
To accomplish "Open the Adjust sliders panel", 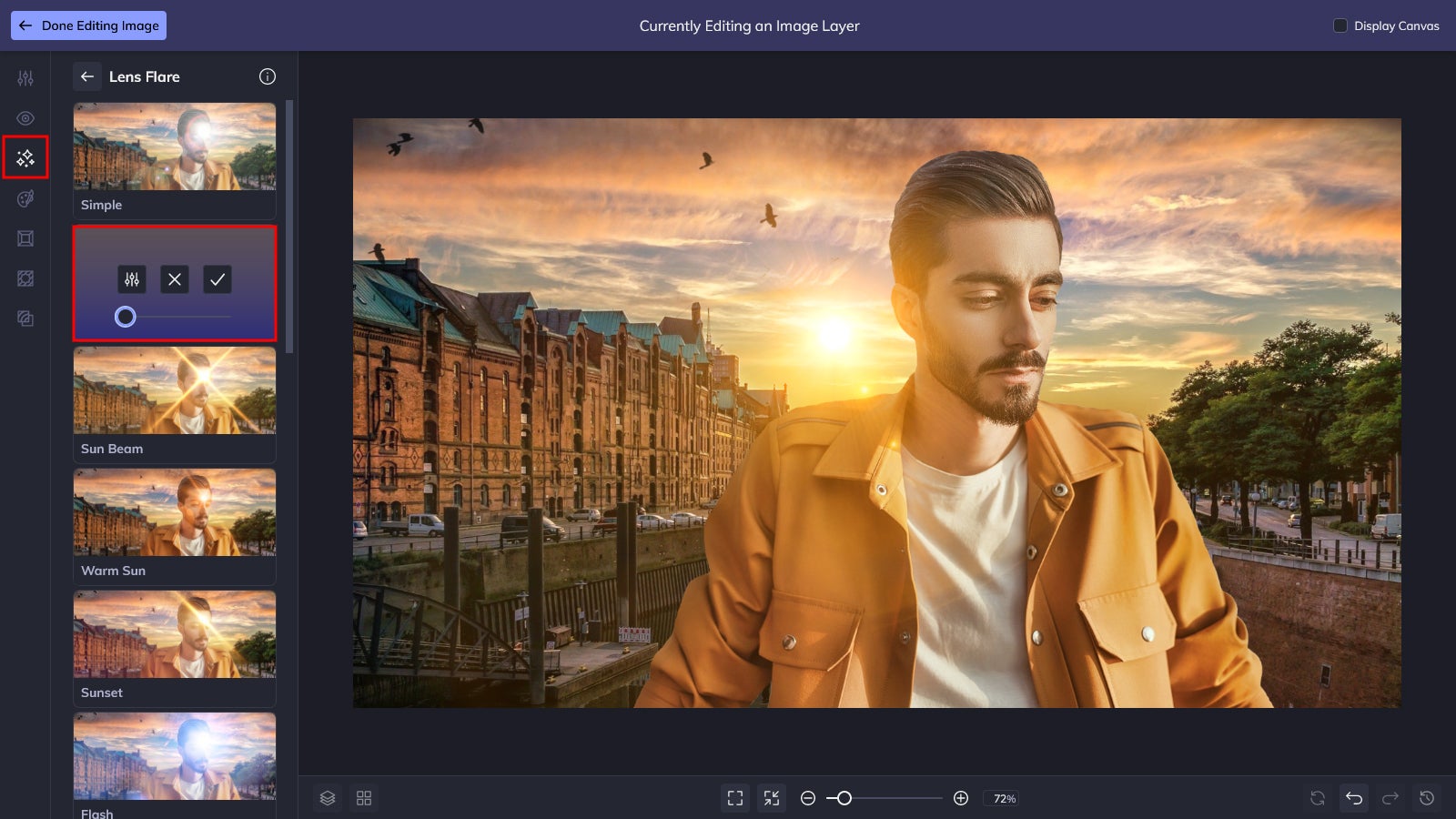I will pyautogui.click(x=25, y=78).
